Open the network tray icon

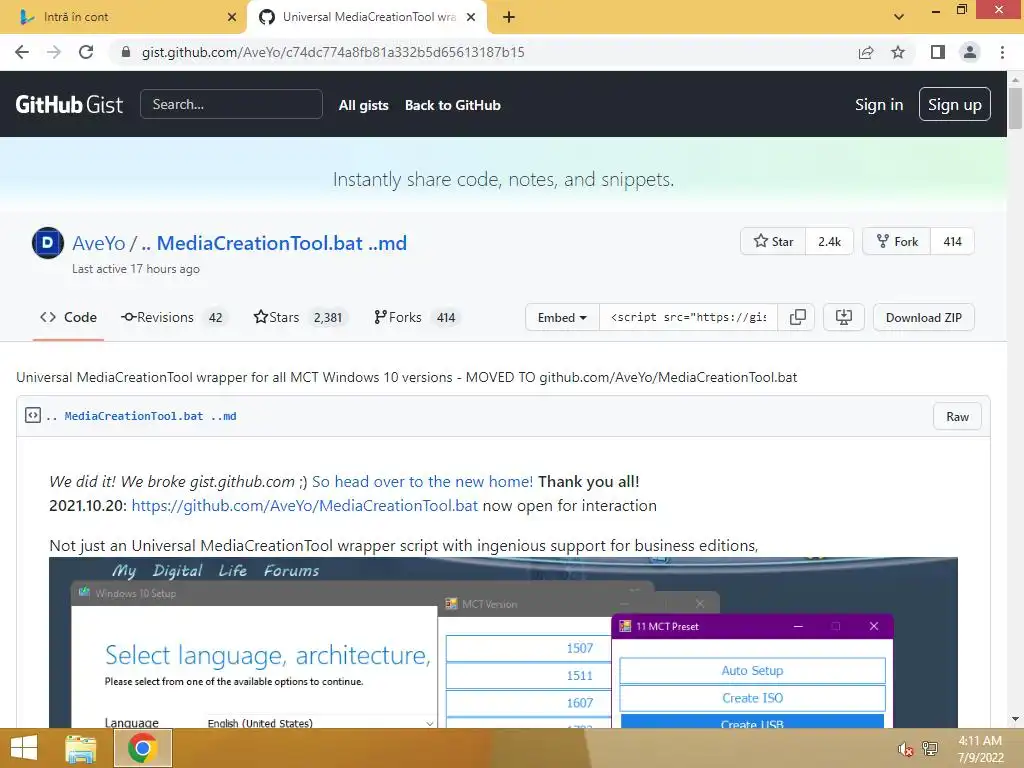coord(930,749)
